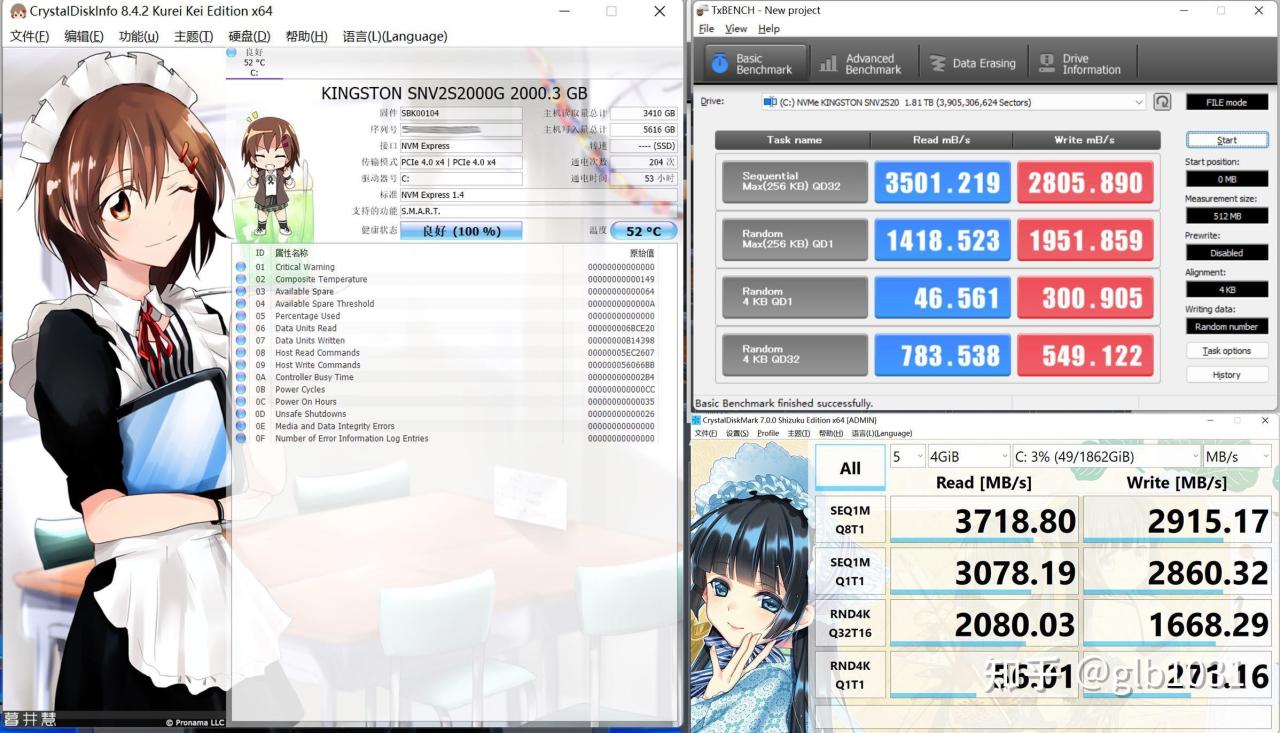Open Drive Information in TxBENCH

[x=1081, y=62]
